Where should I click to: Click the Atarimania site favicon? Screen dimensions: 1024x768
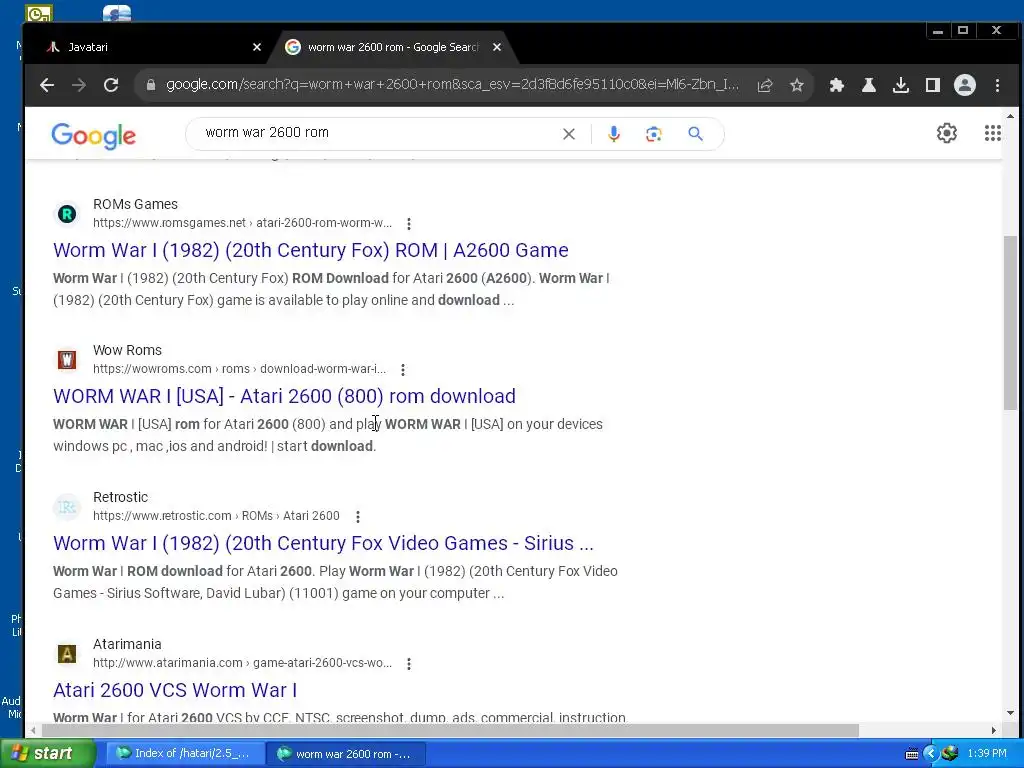67,654
